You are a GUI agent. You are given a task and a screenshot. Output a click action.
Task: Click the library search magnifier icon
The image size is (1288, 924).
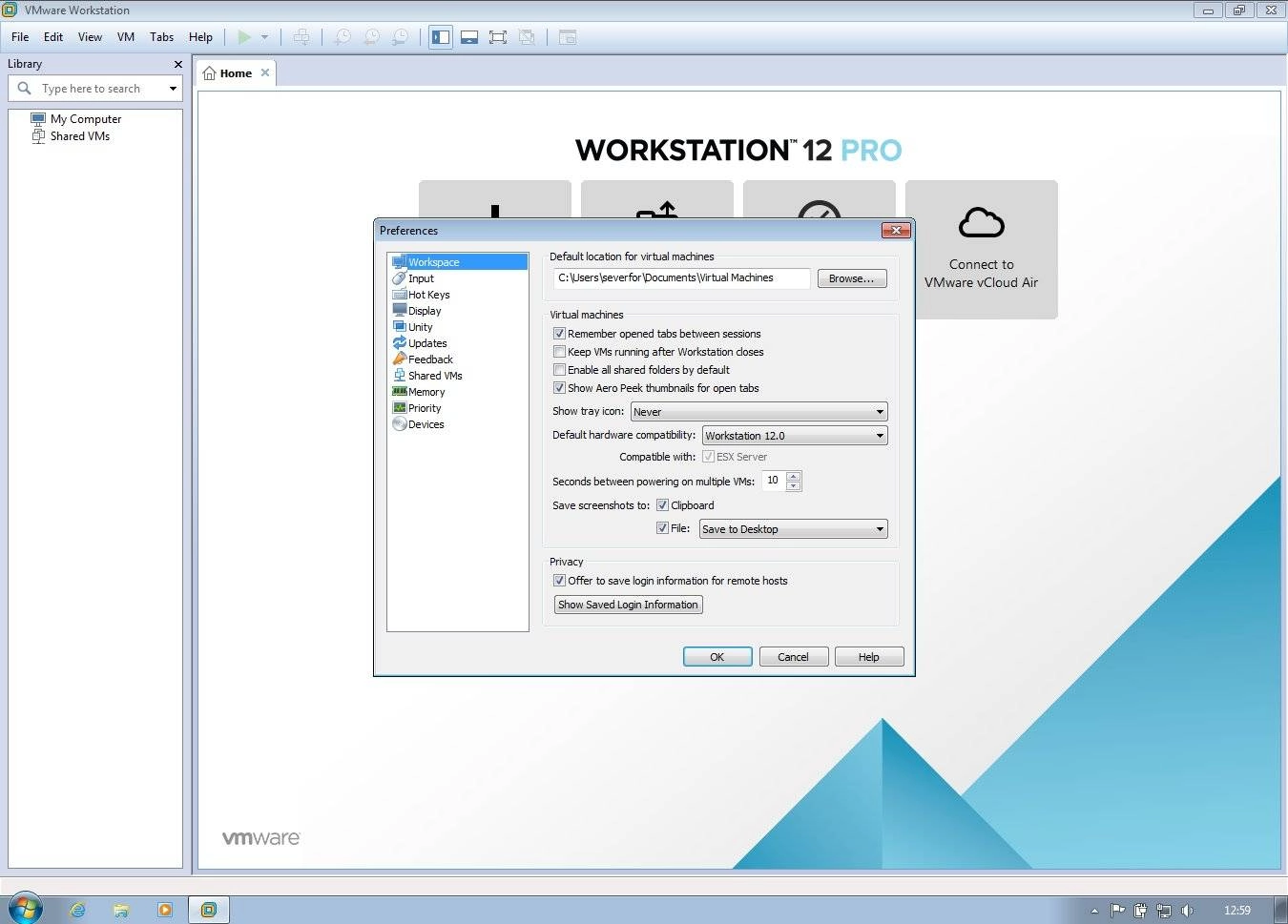(25, 88)
